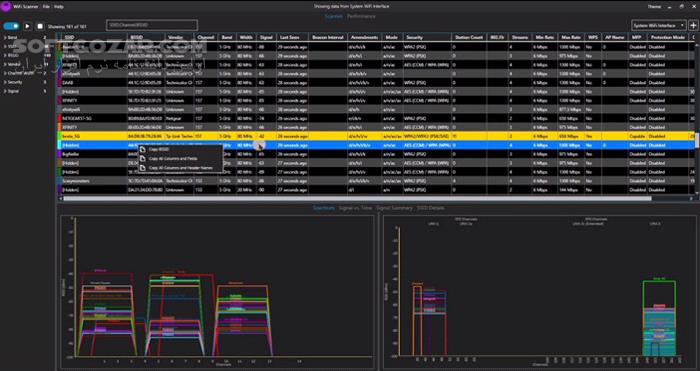Click the Theme button in title bar
The width and height of the screenshot is (700, 371).
tap(654, 7)
